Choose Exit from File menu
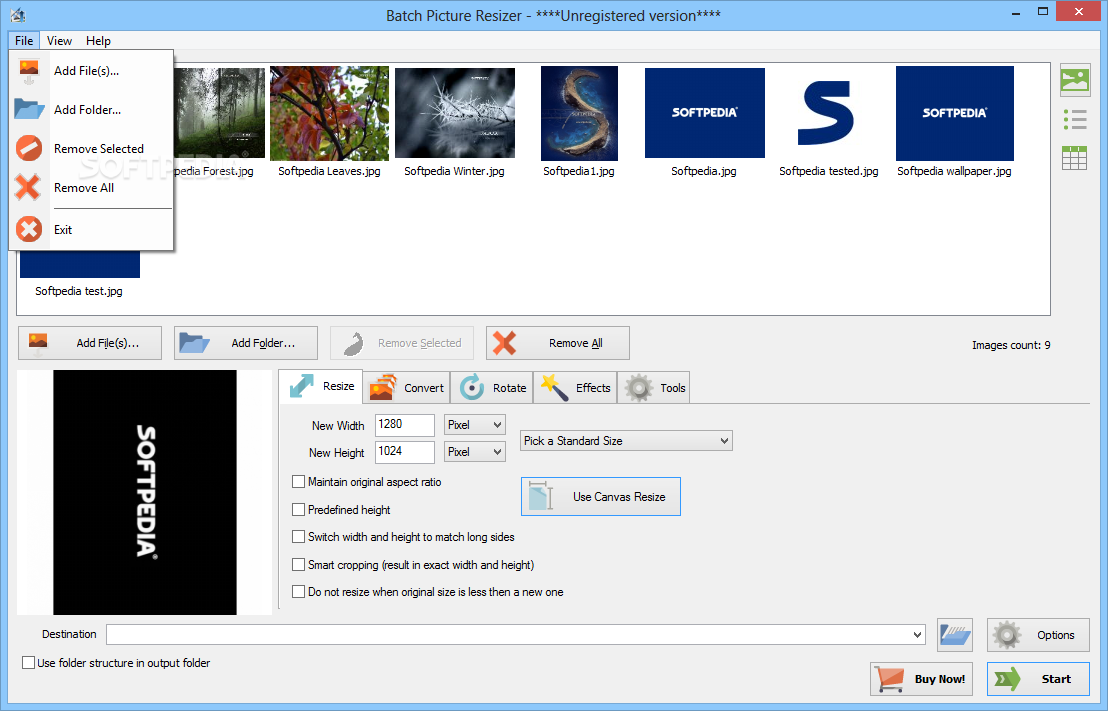1108x711 pixels. click(x=91, y=229)
